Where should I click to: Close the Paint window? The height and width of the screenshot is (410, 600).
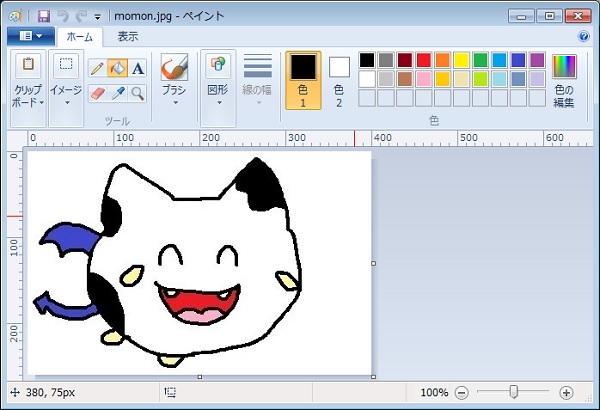578,16
